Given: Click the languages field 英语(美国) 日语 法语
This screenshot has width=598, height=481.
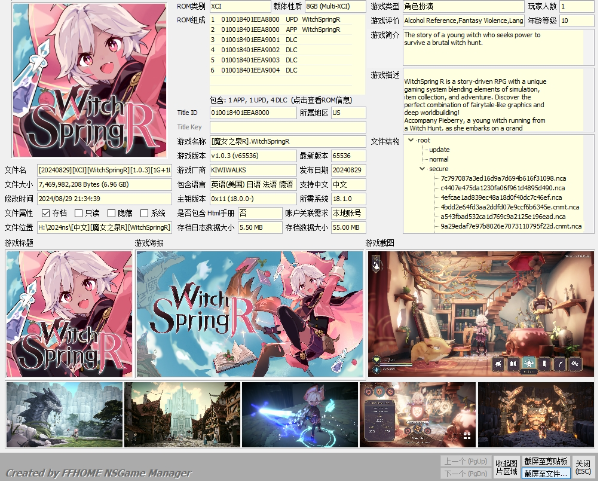Looking at the screenshot, I should (253, 184).
